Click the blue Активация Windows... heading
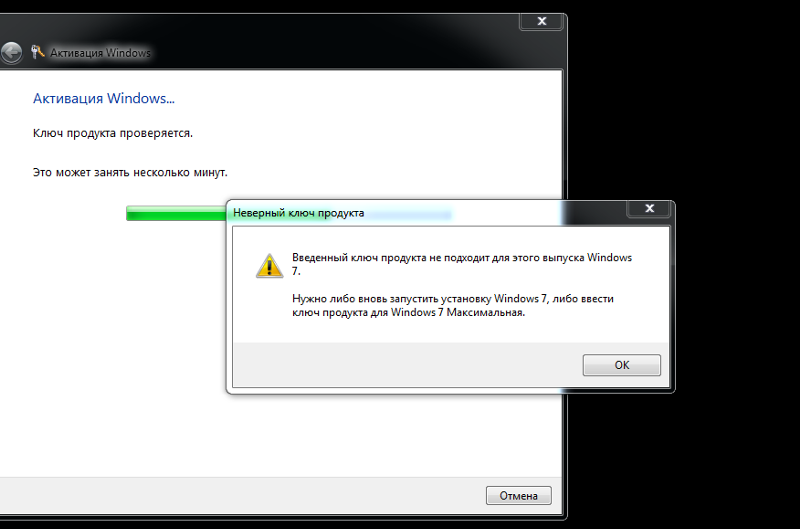 click(x=104, y=98)
